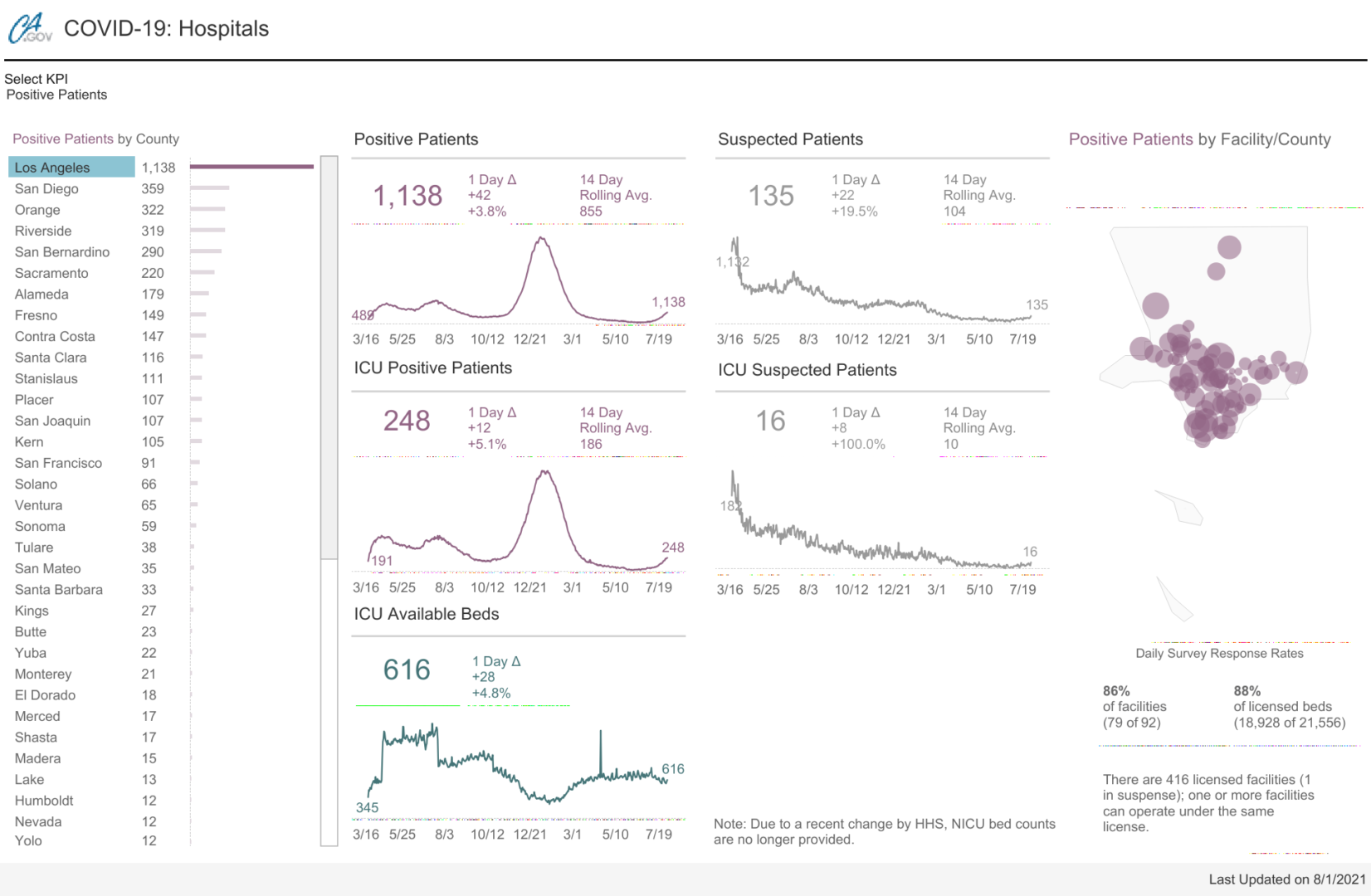The image size is (1371, 896).
Task: Click the 16 ICU Suspected Patients figure
Action: (770, 421)
